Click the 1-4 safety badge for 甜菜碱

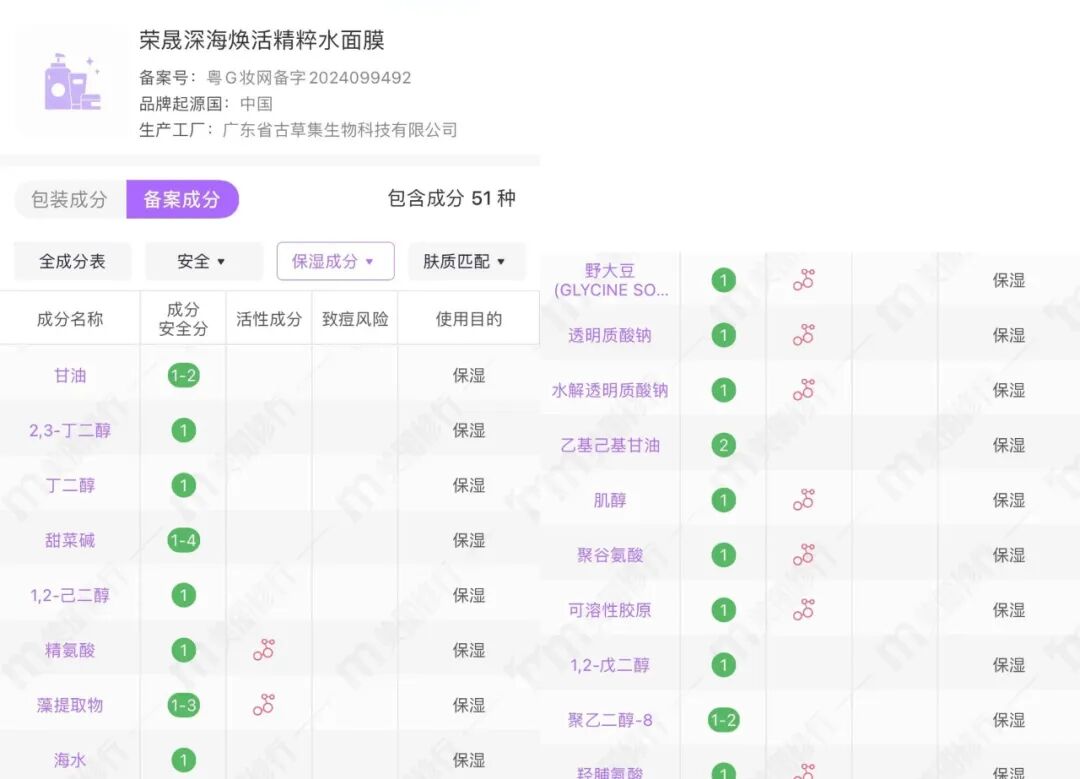point(184,541)
